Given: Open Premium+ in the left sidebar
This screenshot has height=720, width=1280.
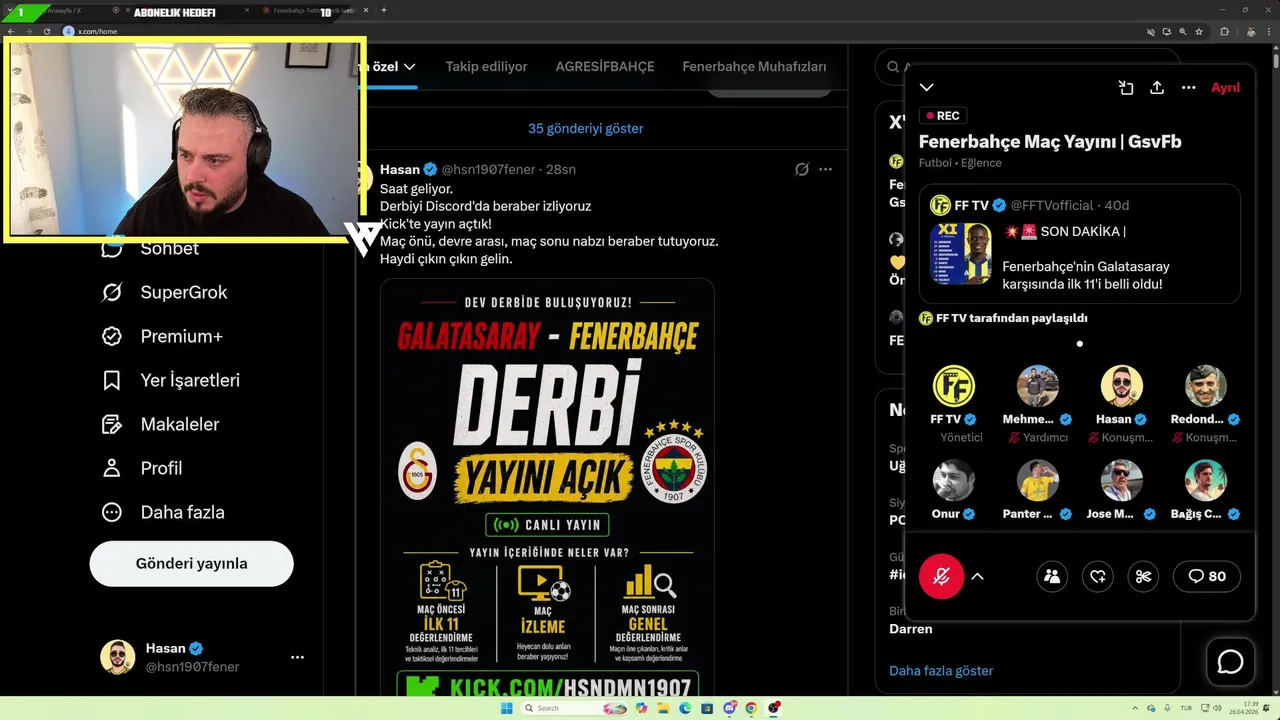Looking at the screenshot, I should coord(162,336).
